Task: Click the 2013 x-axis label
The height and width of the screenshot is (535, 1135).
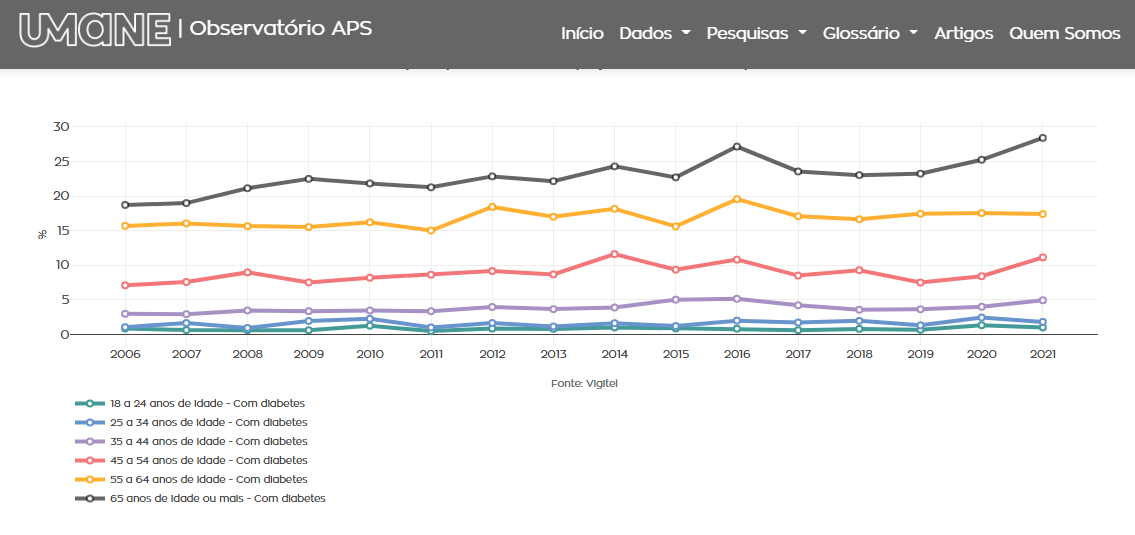Action: pyautogui.click(x=553, y=355)
